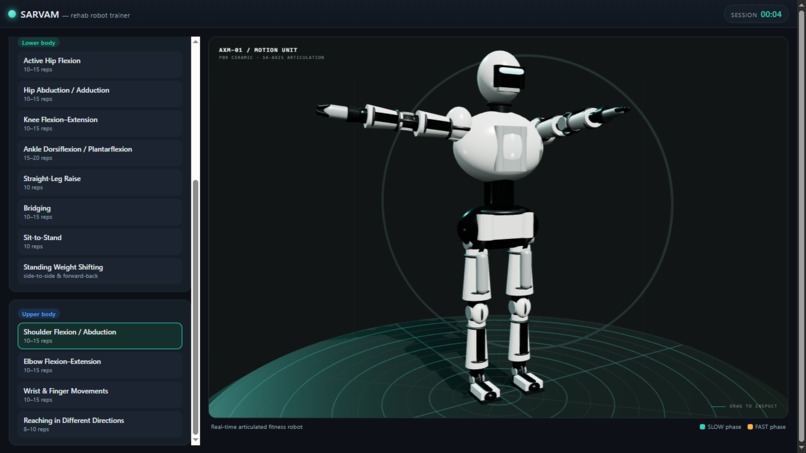Viewport: 806px width, 453px height.
Task: Click the robot's head visor
Action: [509, 76]
